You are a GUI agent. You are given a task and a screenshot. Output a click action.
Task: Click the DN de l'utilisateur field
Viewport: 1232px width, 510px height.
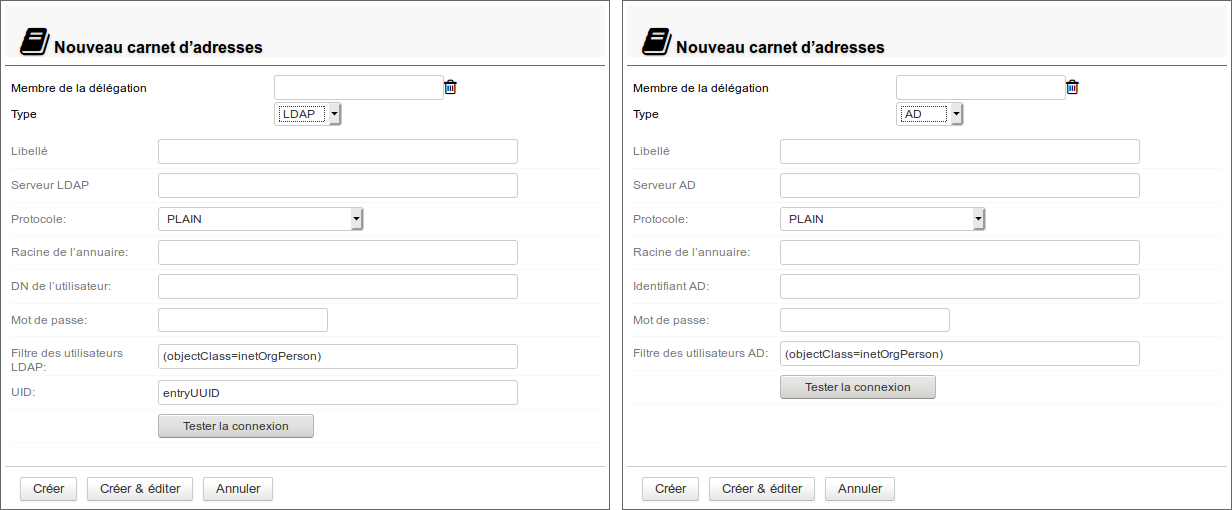337,287
